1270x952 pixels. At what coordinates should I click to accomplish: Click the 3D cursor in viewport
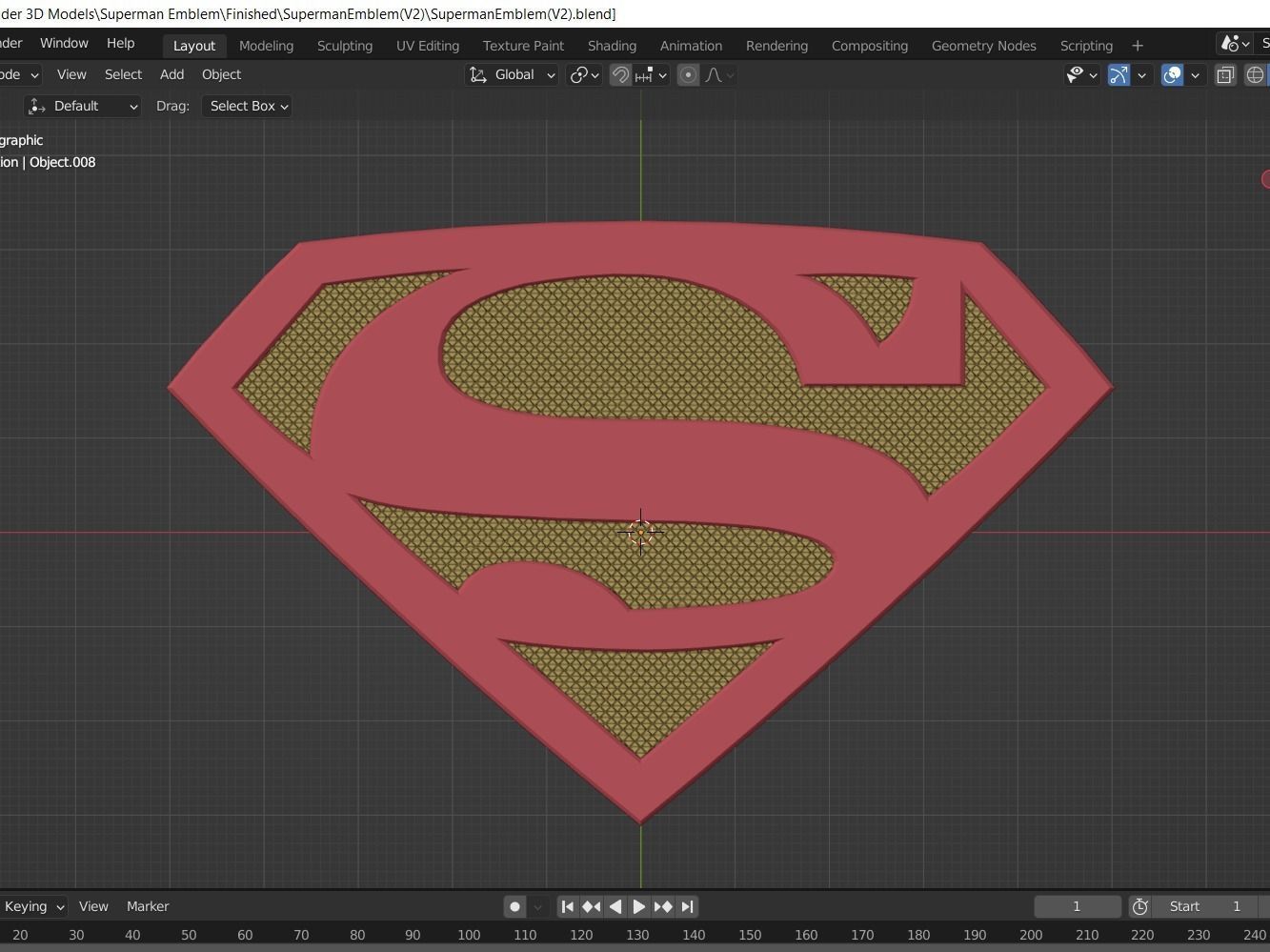tap(640, 533)
